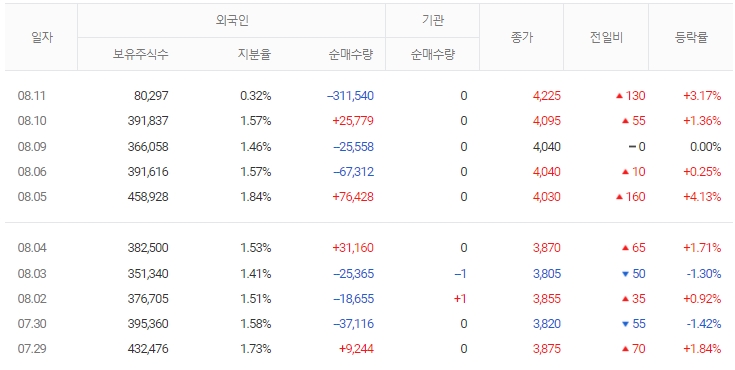Click the 등락률 column header

691,37
